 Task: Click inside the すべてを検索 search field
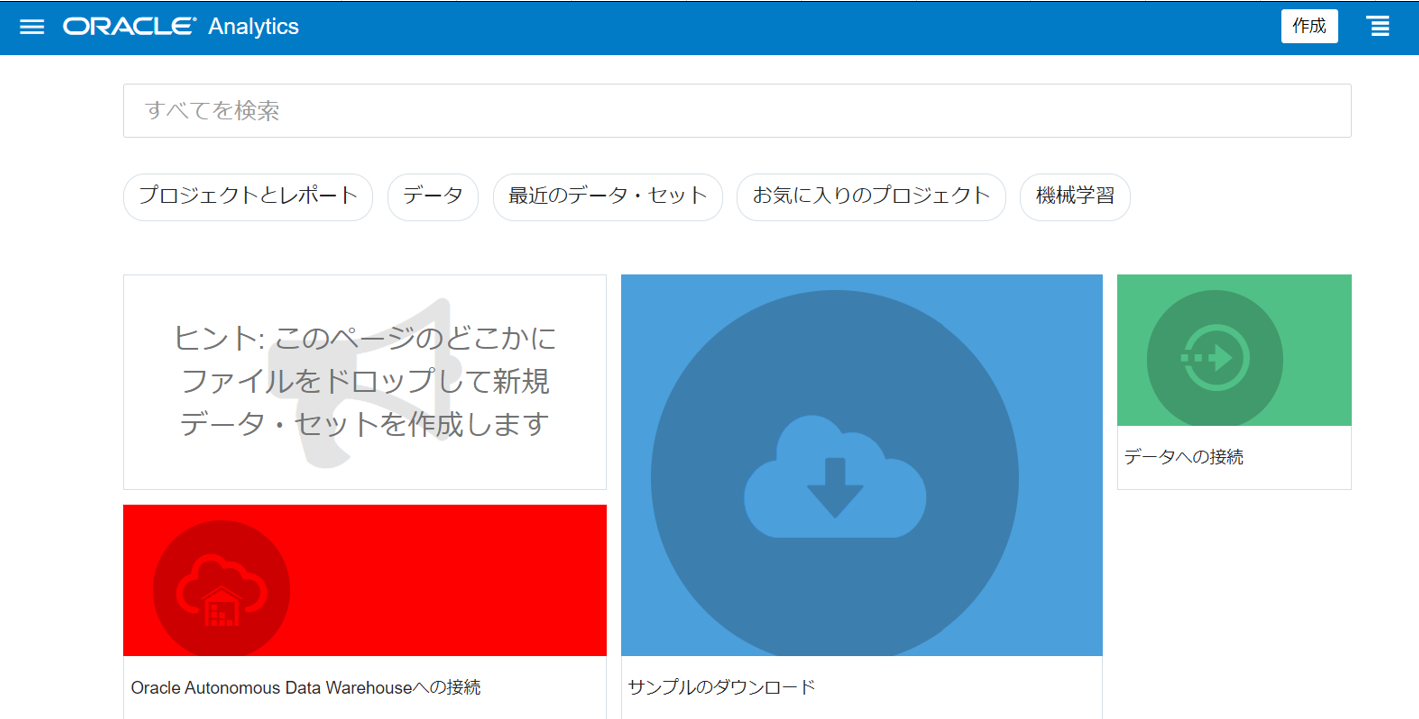[x=736, y=110]
